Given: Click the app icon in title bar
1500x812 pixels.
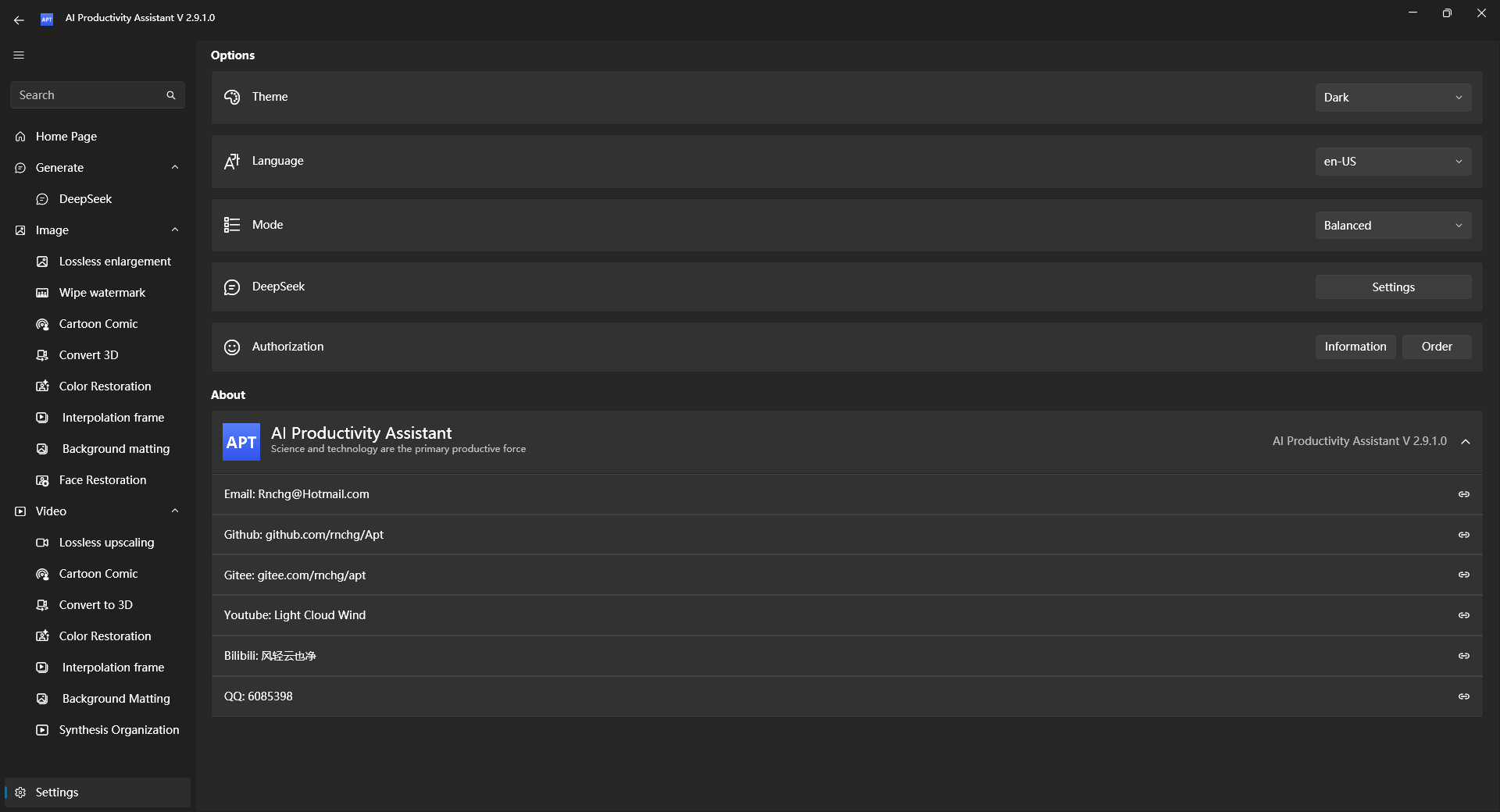Looking at the screenshot, I should coord(47,20).
